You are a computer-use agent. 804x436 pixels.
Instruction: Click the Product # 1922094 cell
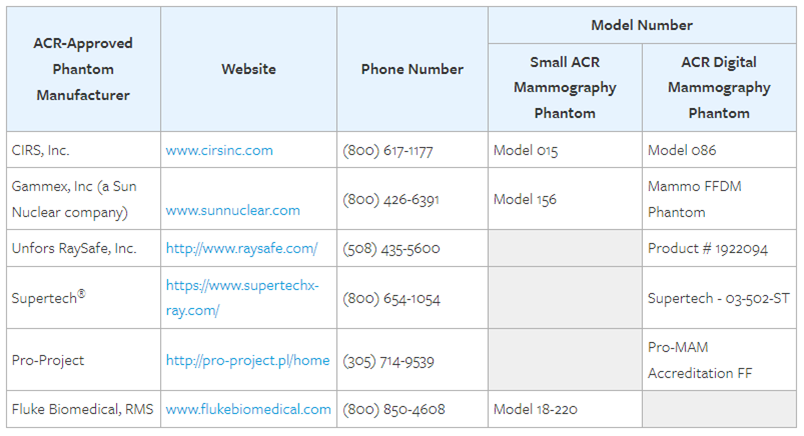point(707,248)
